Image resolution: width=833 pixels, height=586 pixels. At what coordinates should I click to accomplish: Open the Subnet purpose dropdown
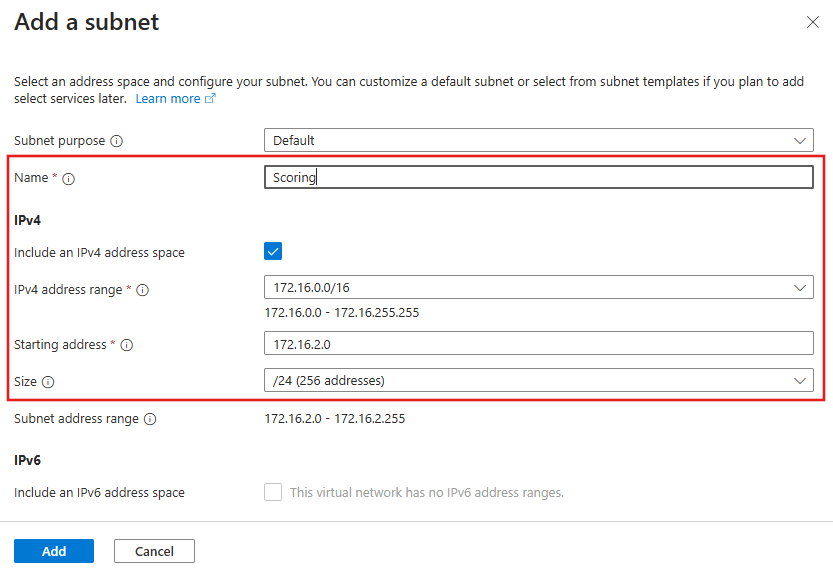coord(537,140)
